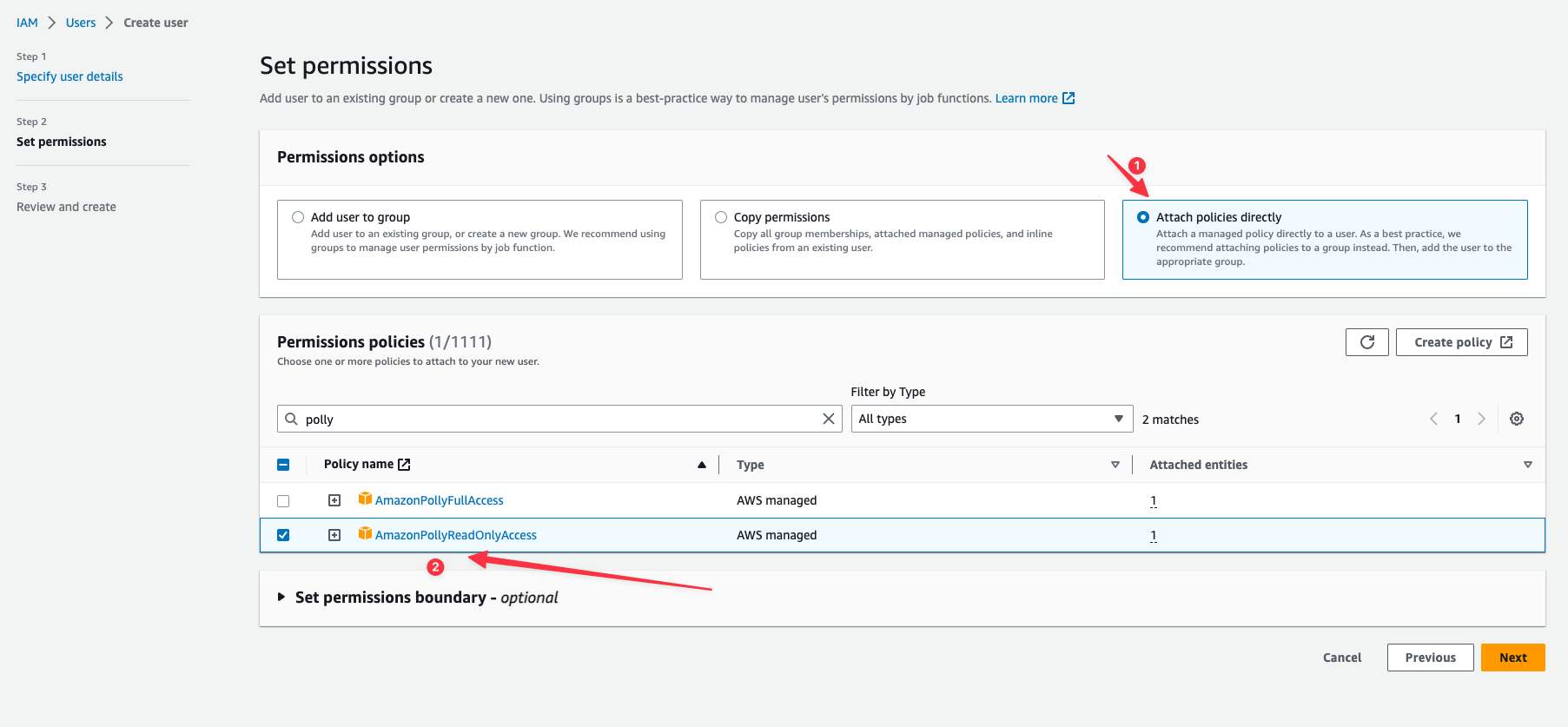Uncheck the AmazonPollyReadOnlyAccess checkbox
Viewport: 1568px width, 727px height.
[283, 535]
